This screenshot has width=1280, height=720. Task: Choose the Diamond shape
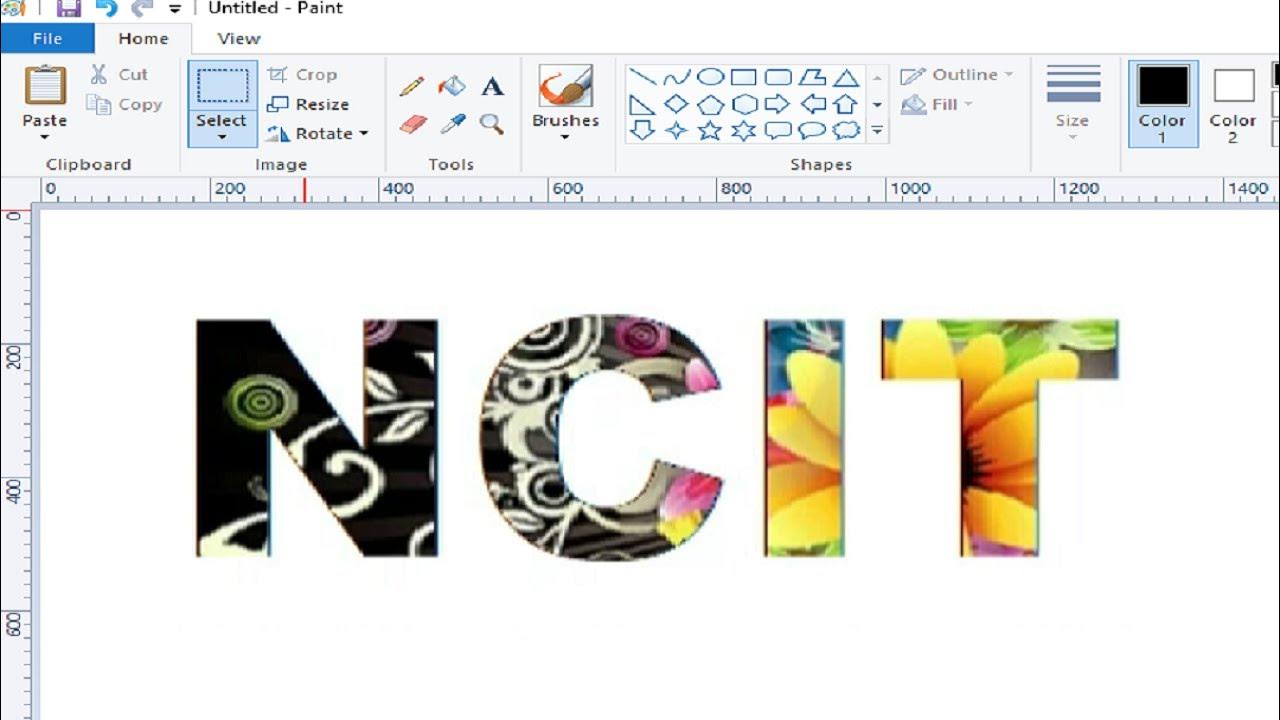pyautogui.click(x=676, y=104)
